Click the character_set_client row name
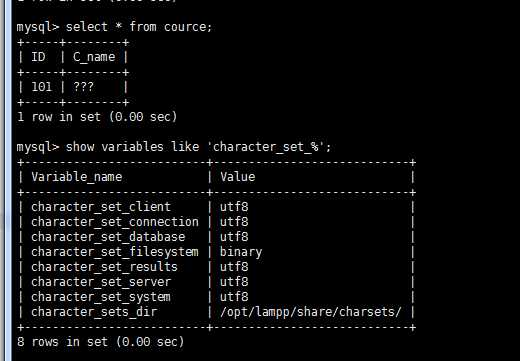Screen dimensions: 520x361 click(101, 207)
